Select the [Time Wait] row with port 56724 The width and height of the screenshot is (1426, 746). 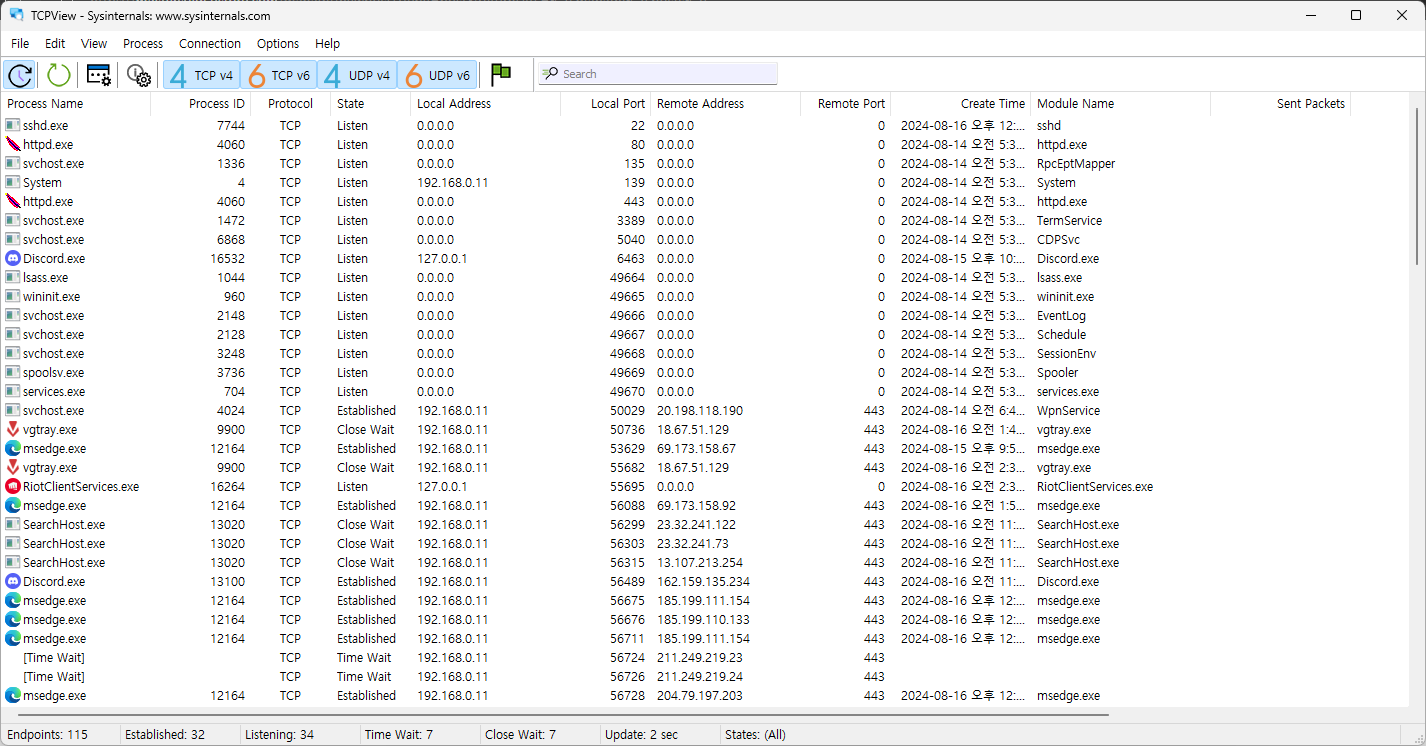(x=703, y=657)
